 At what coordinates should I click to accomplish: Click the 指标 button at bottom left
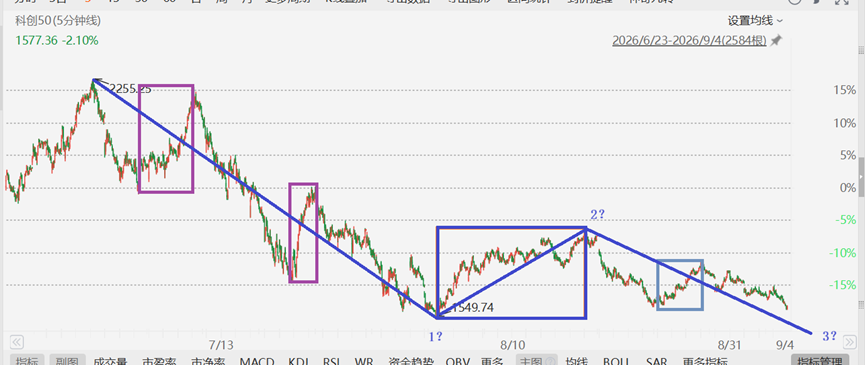tap(26, 361)
